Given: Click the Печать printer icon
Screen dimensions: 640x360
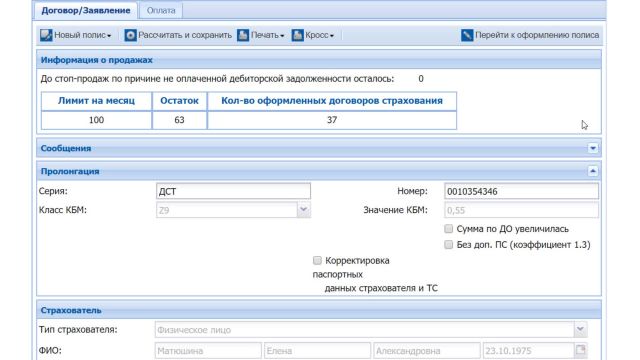Looking at the screenshot, I should click(243, 35).
